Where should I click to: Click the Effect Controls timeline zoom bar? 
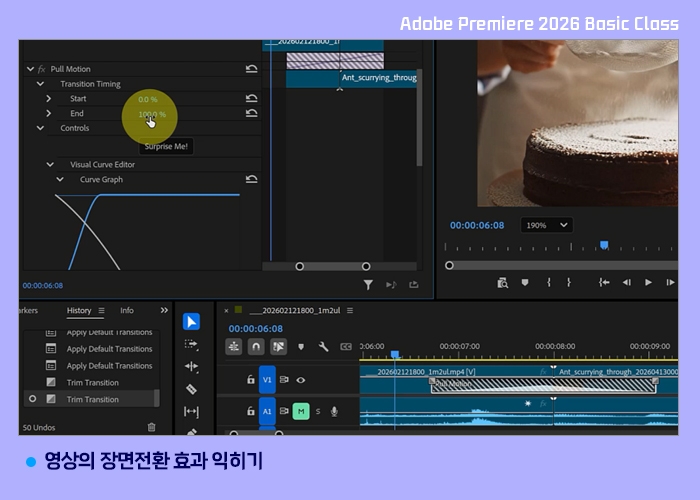[333, 266]
